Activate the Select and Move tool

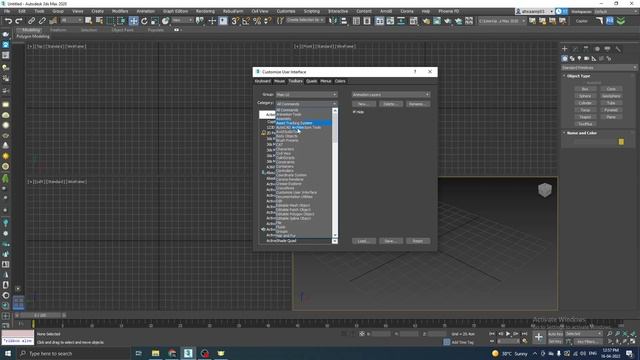133,21
